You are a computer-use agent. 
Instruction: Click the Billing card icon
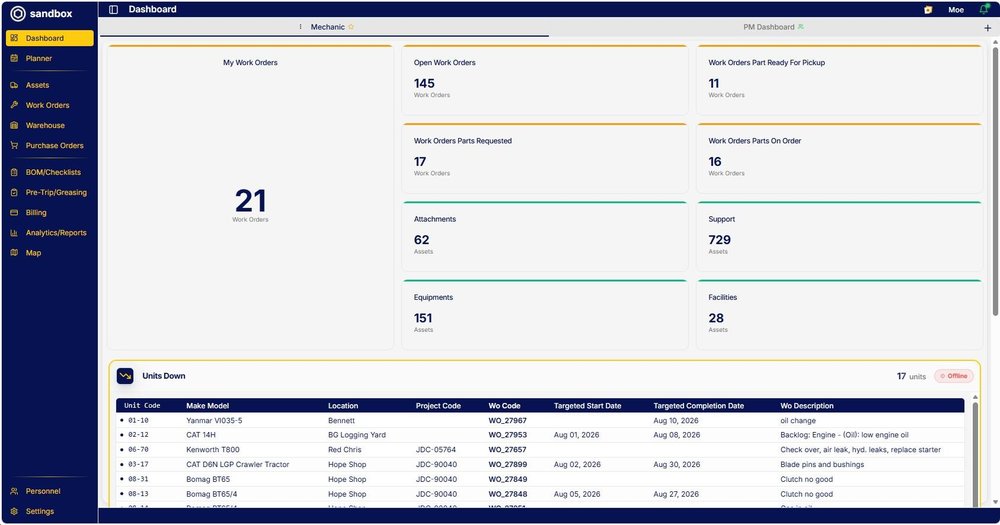14,212
